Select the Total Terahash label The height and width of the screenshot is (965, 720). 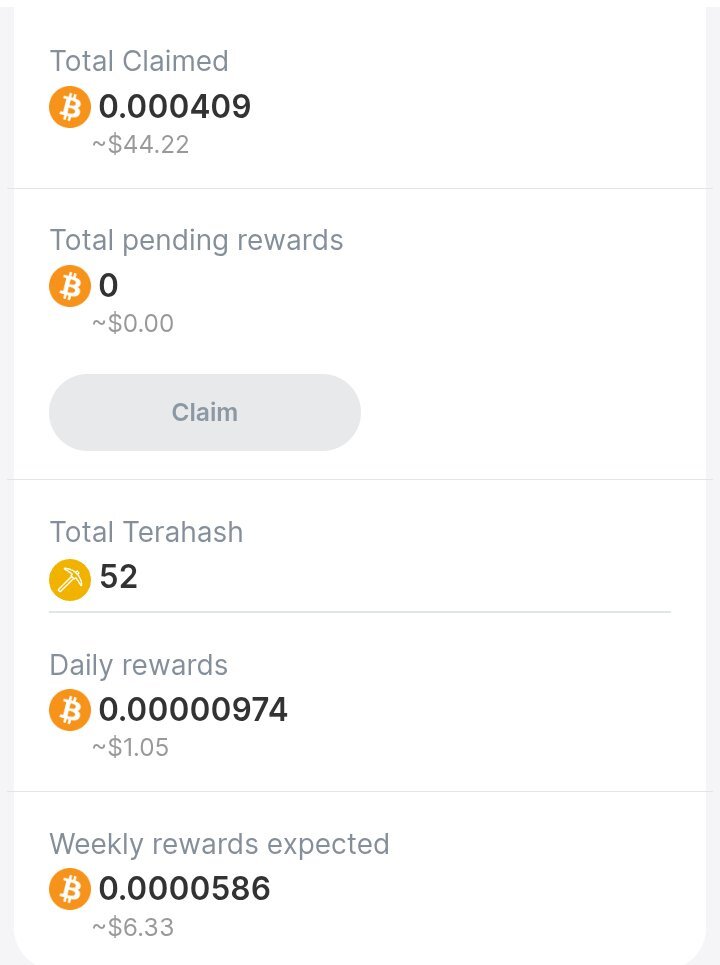tap(146, 532)
